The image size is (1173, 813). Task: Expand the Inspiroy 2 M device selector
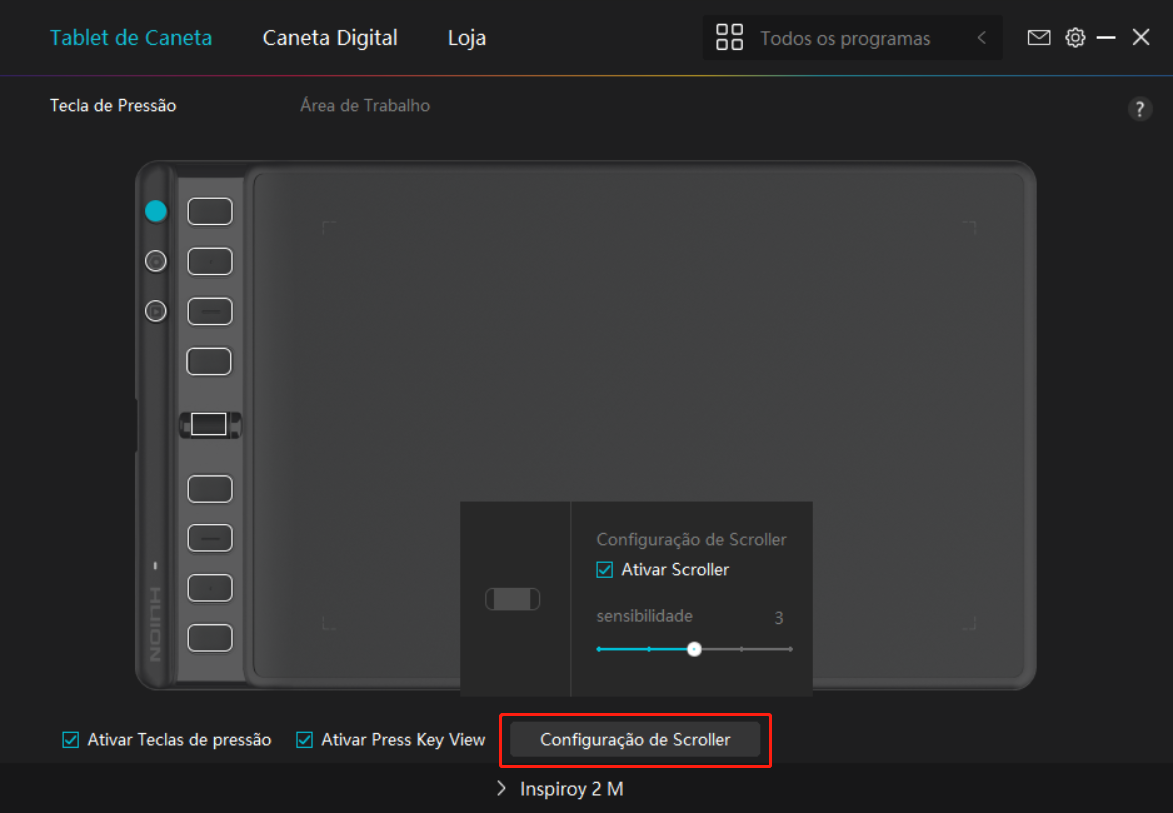click(560, 789)
